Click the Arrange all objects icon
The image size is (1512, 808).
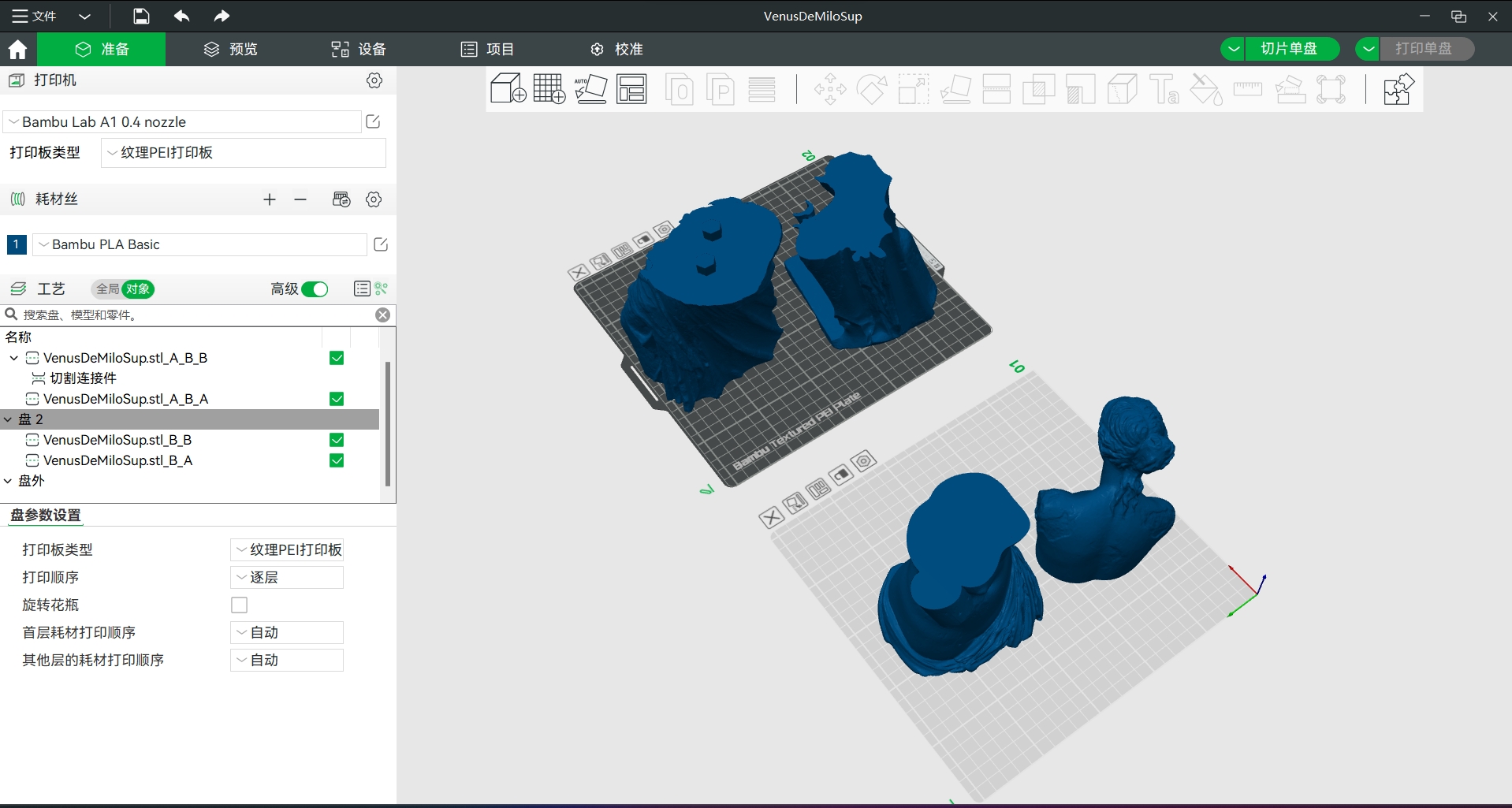(632, 89)
